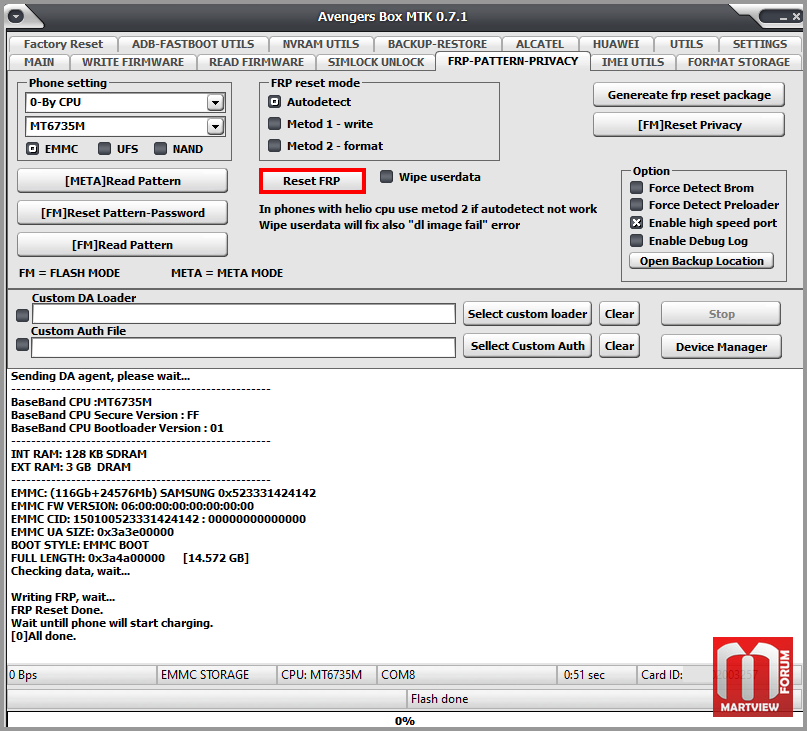Open Device Manager
The height and width of the screenshot is (731, 807).
pos(721,347)
